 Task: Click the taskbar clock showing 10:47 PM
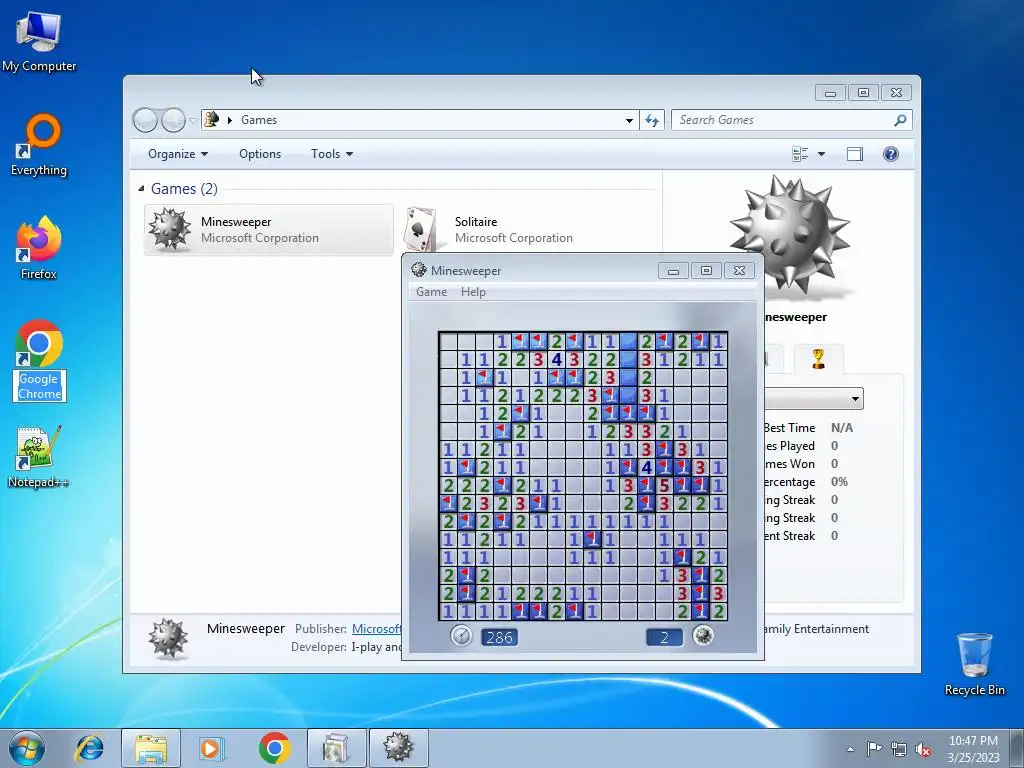(x=973, y=748)
